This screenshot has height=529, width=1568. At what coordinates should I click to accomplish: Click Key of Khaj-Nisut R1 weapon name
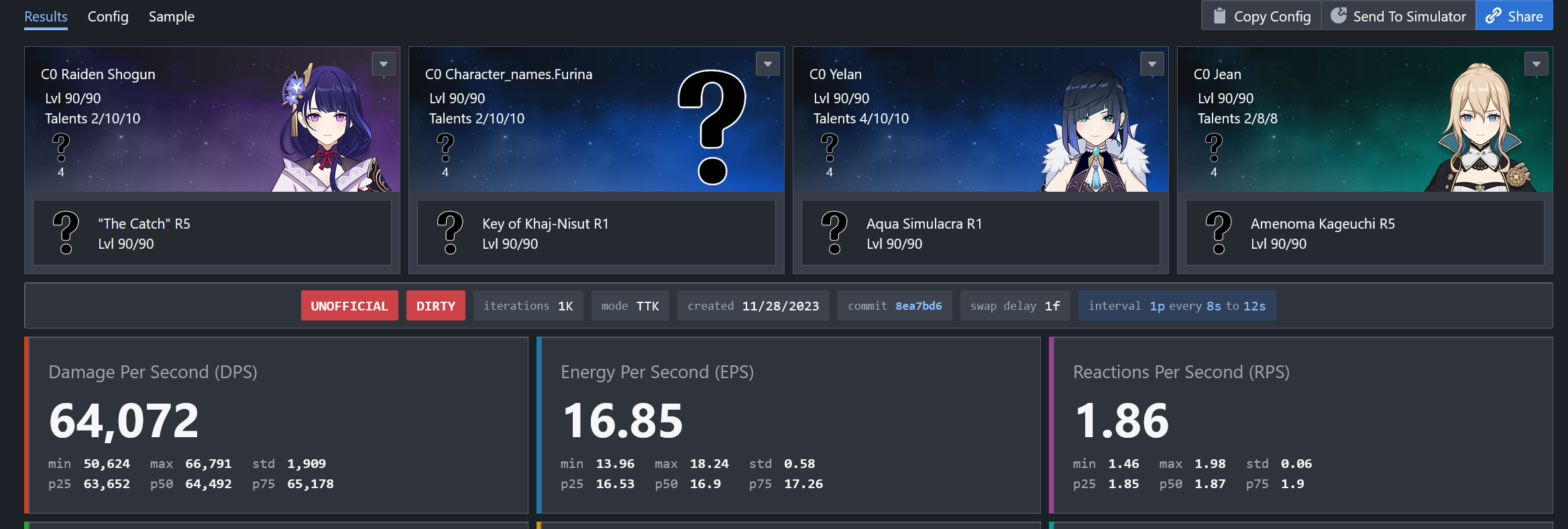tap(545, 224)
